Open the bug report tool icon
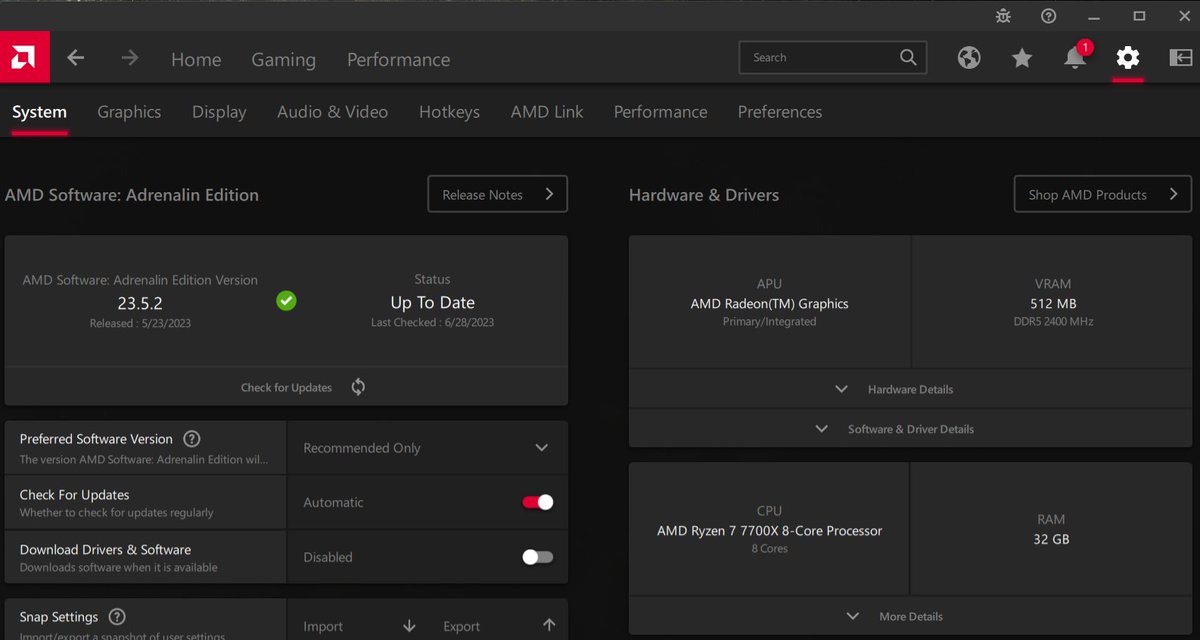1200x640 pixels. pyautogui.click(x=1004, y=16)
